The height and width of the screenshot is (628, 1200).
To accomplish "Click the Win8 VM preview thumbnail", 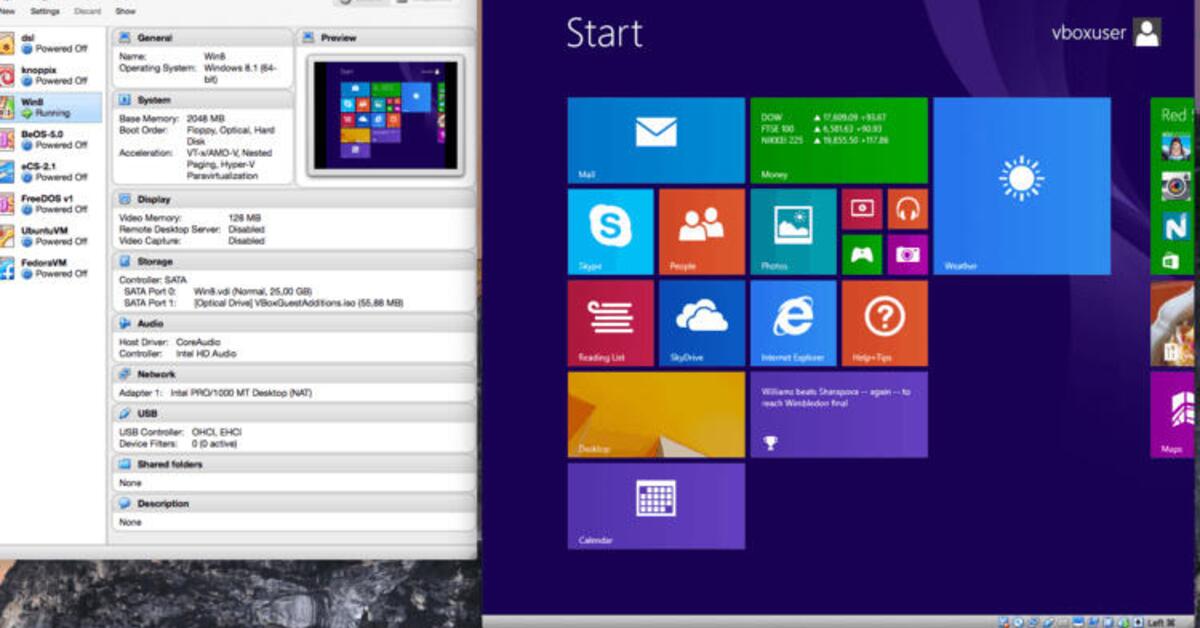I will 385,115.
